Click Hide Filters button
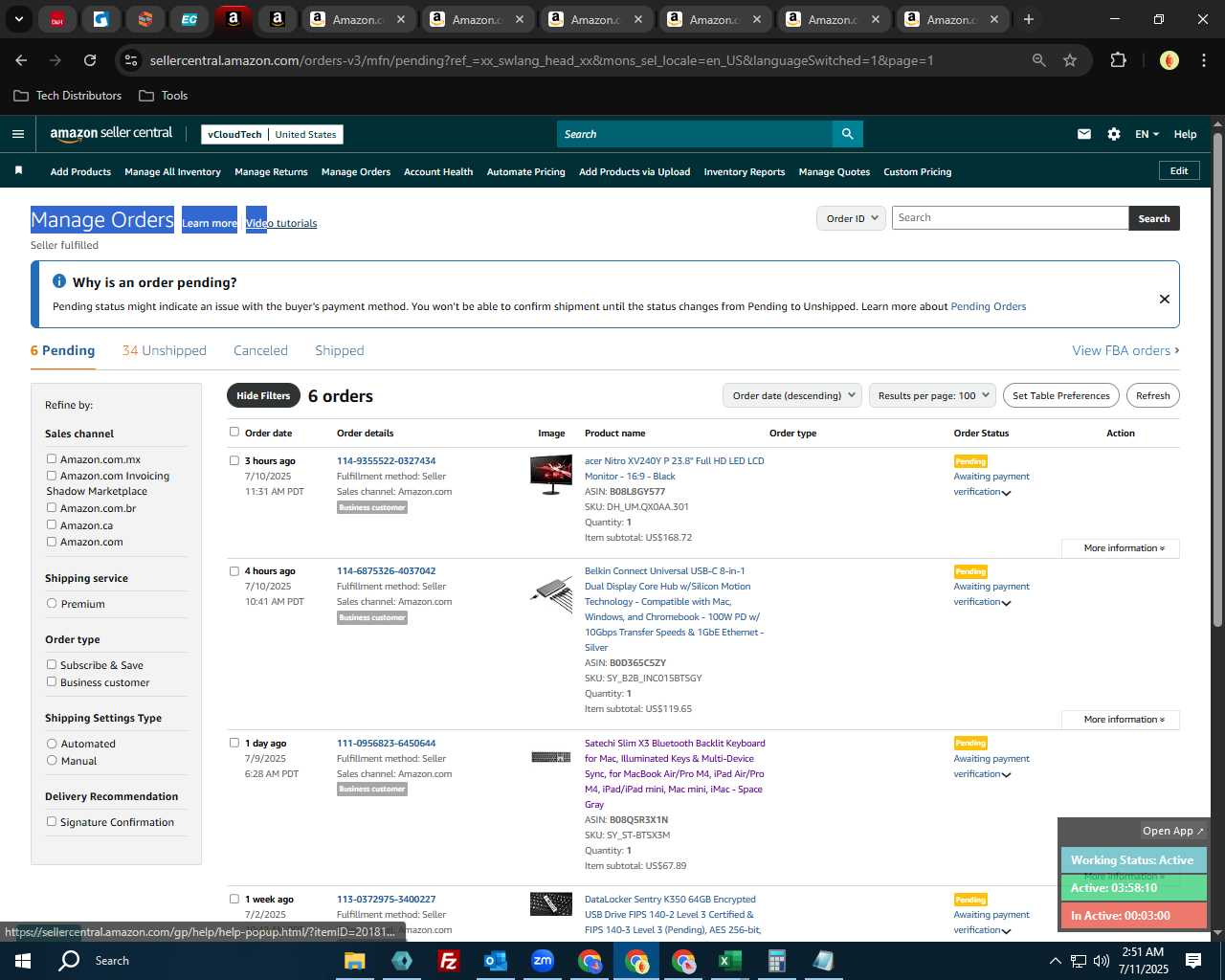The image size is (1225, 980). point(263,395)
